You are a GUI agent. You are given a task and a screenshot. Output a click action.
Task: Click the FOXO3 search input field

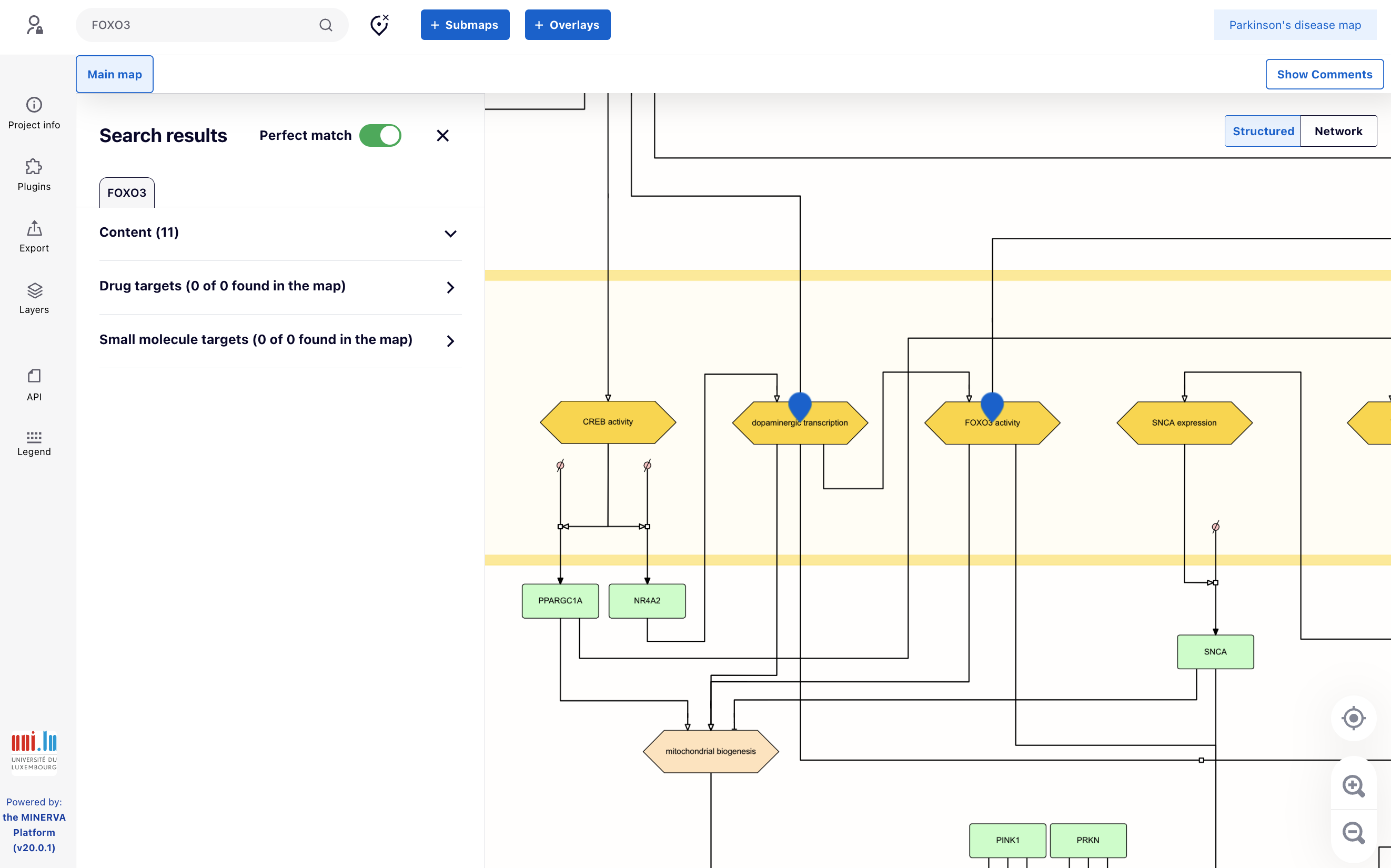pyautogui.click(x=201, y=25)
